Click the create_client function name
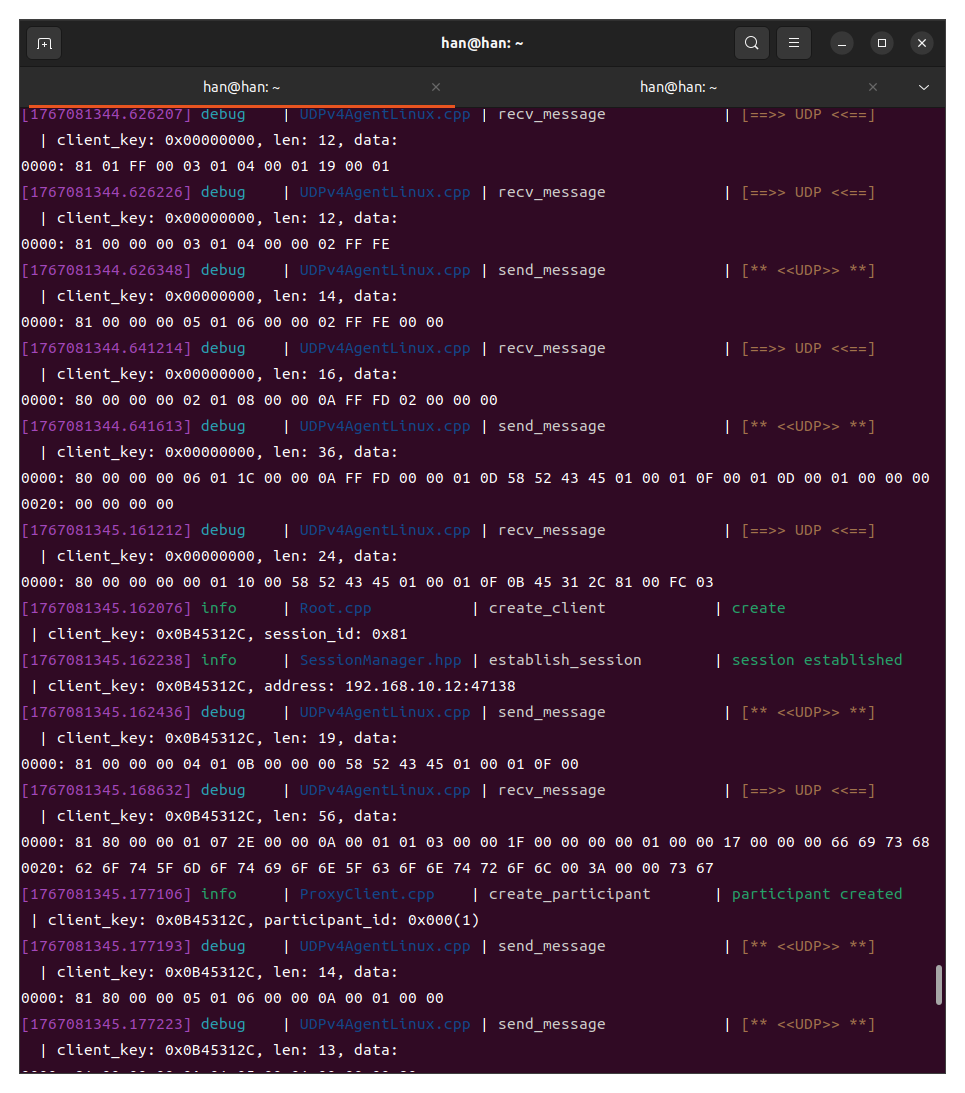Screen dimensions: 965x1093 coord(547,609)
